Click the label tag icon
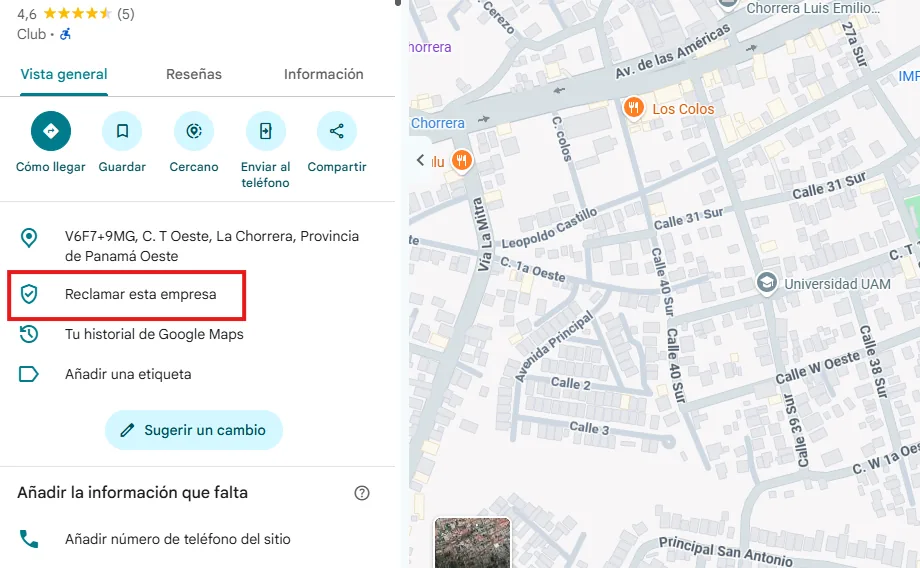Screen dimensions: 920x568 (x=29, y=374)
